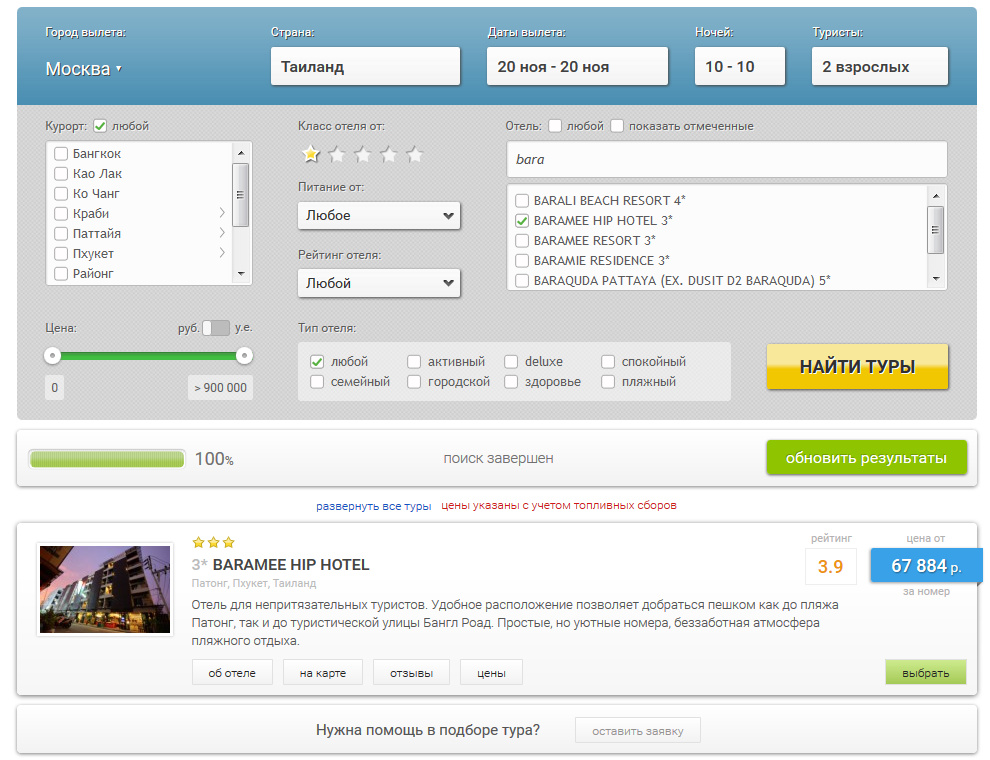The image size is (990, 760).
Task: Tick the Районг resort checkbox
Action: [61, 273]
